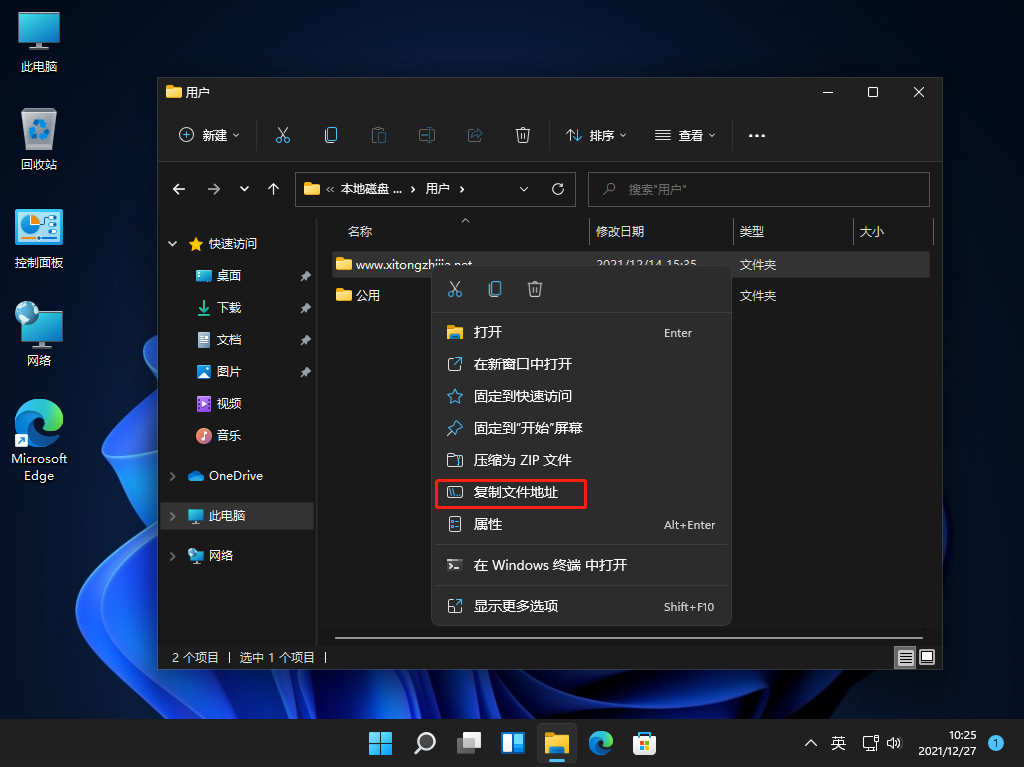Click the Delete trash icon in the toolbar
1024x767 pixels.
523,135
